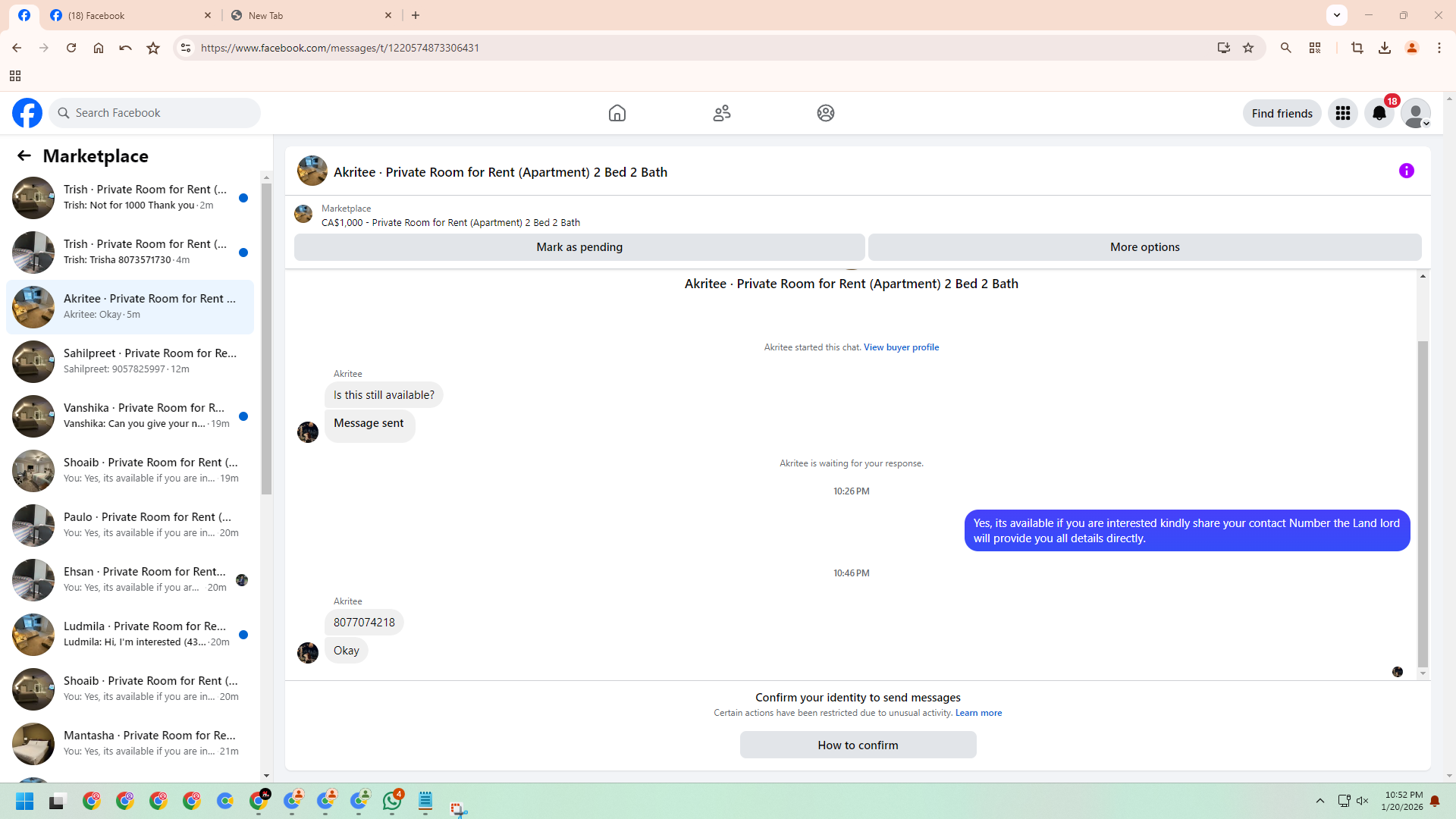1456x819 pixels.
Task: Open the Facebook menu grid icon
Action: (x=1343, y=113)
